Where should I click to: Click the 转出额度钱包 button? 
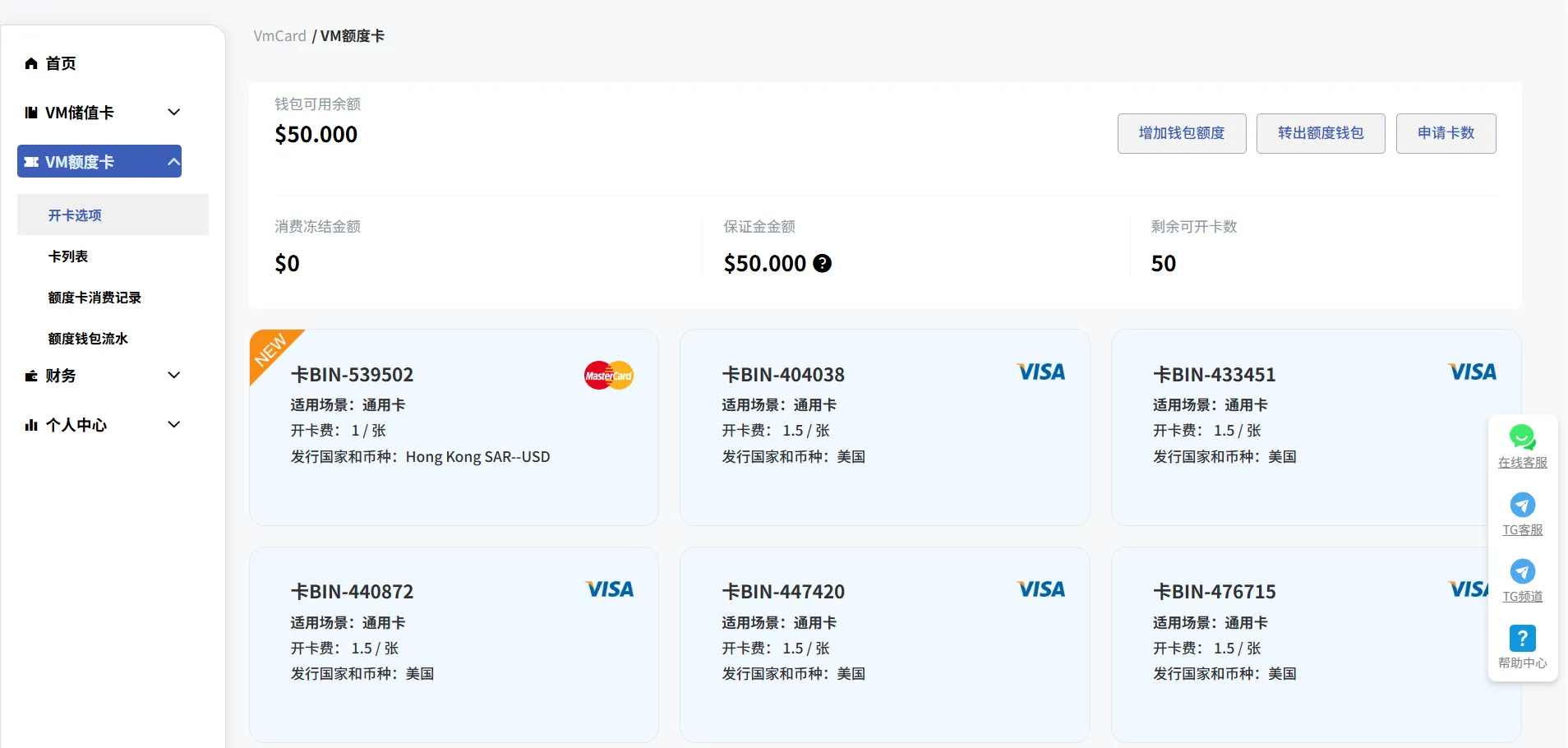(x=1320, y=133)
